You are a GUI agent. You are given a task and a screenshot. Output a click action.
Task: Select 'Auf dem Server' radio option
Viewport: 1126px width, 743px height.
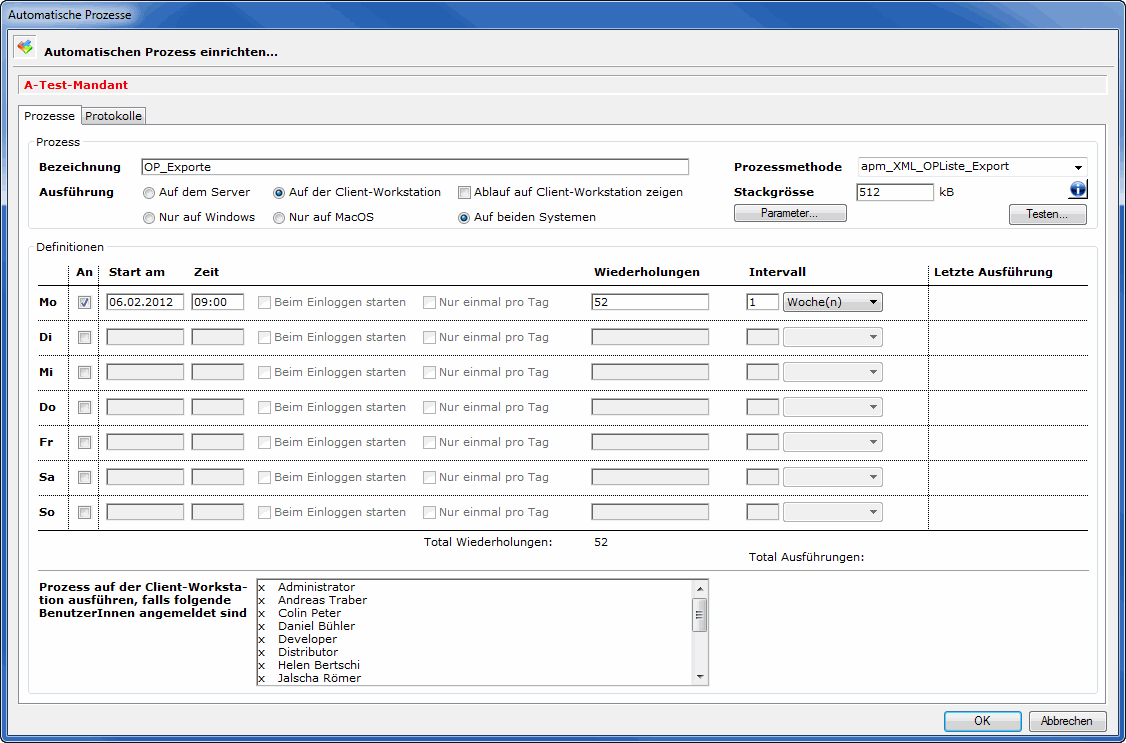(x=149, y=192)
